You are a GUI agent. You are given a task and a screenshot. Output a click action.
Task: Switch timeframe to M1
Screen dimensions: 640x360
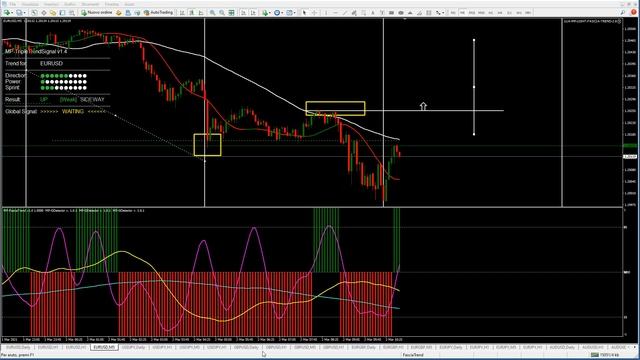pos(453,13)
